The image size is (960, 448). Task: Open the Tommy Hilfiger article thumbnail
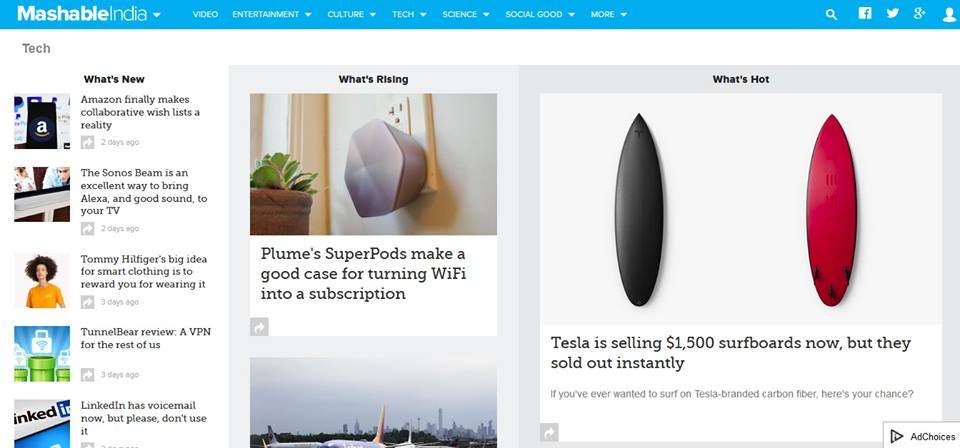[x=42, y=280]
